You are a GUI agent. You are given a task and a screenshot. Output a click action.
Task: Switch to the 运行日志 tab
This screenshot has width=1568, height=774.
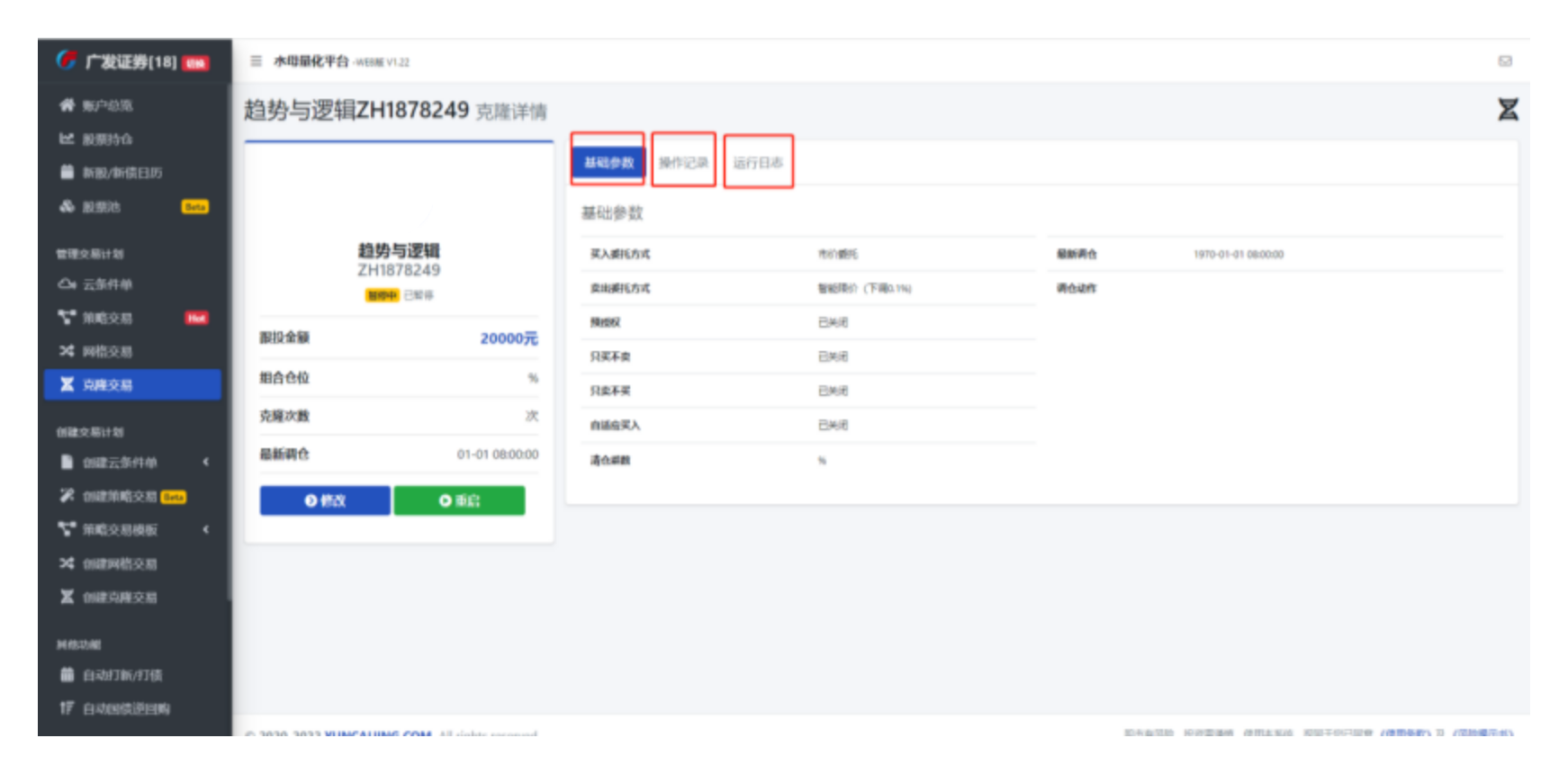(758, 162)
